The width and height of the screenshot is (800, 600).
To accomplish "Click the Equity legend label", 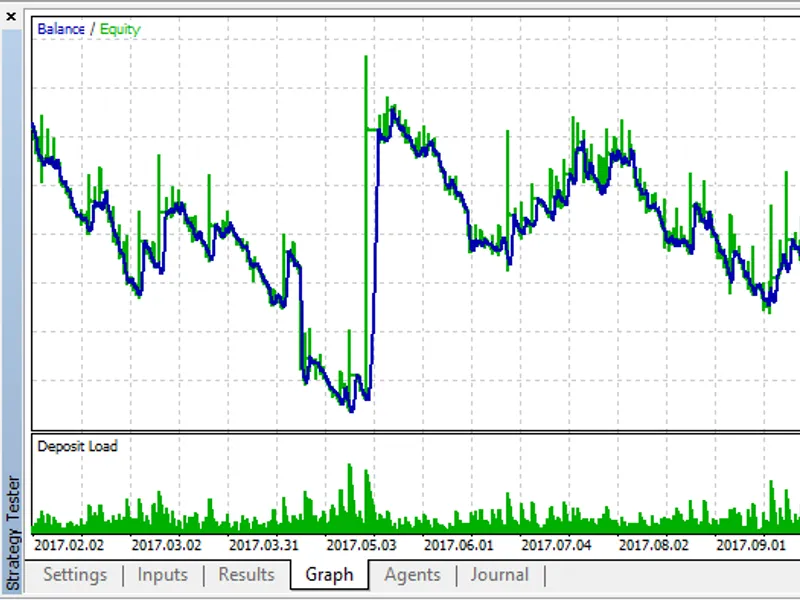I will click(x=120, y=30).
